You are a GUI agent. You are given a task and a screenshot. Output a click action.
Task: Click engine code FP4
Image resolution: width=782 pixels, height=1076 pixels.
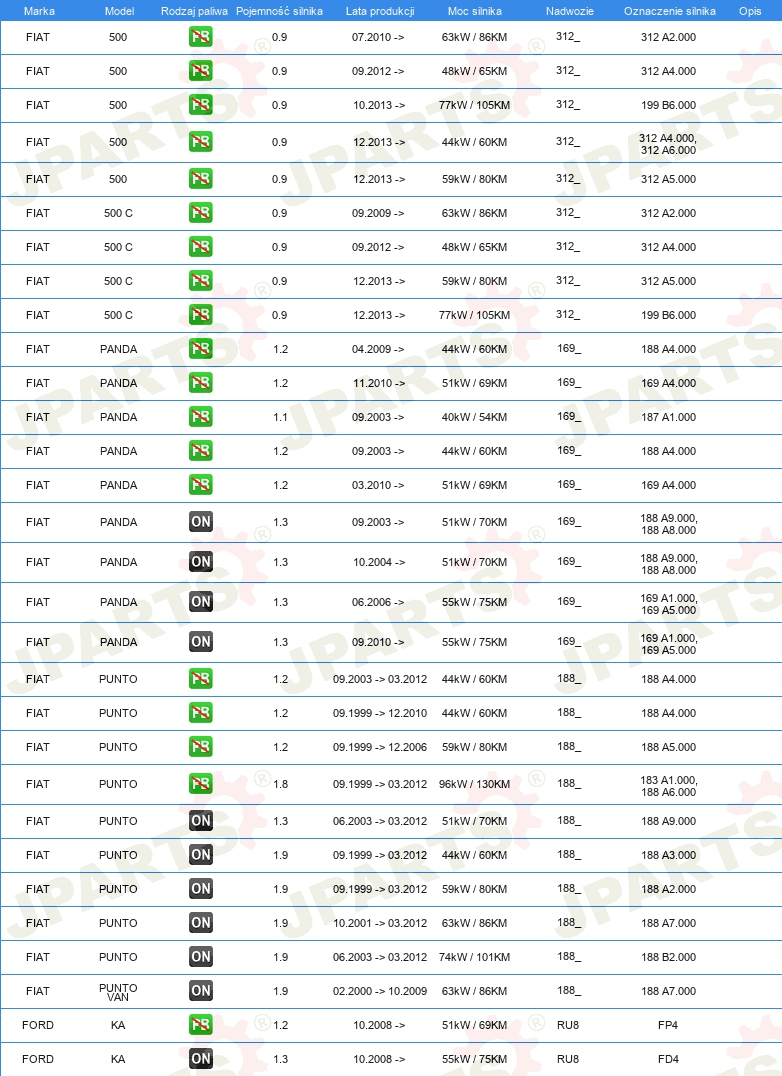click(x=667, y=1025)
